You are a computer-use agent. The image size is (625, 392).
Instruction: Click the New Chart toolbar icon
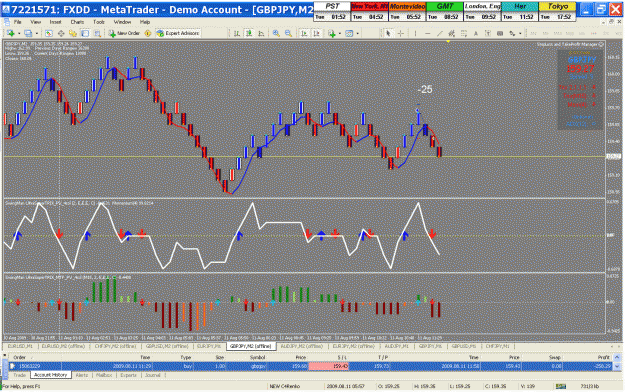[10, 33]
